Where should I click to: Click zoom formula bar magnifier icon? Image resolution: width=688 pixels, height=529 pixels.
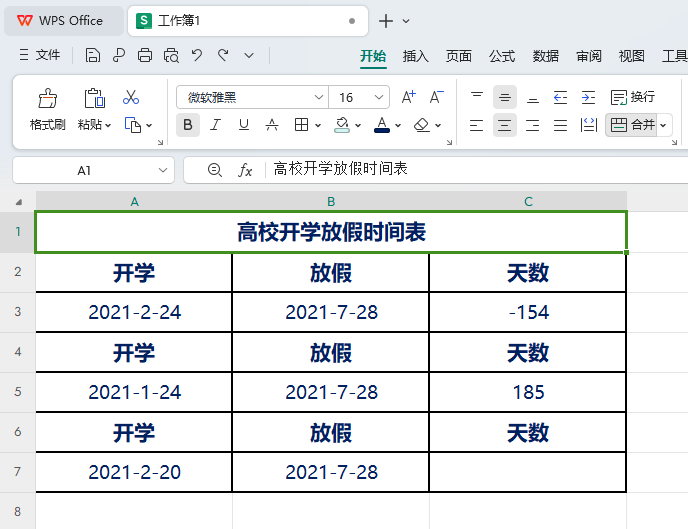[215, 170]
